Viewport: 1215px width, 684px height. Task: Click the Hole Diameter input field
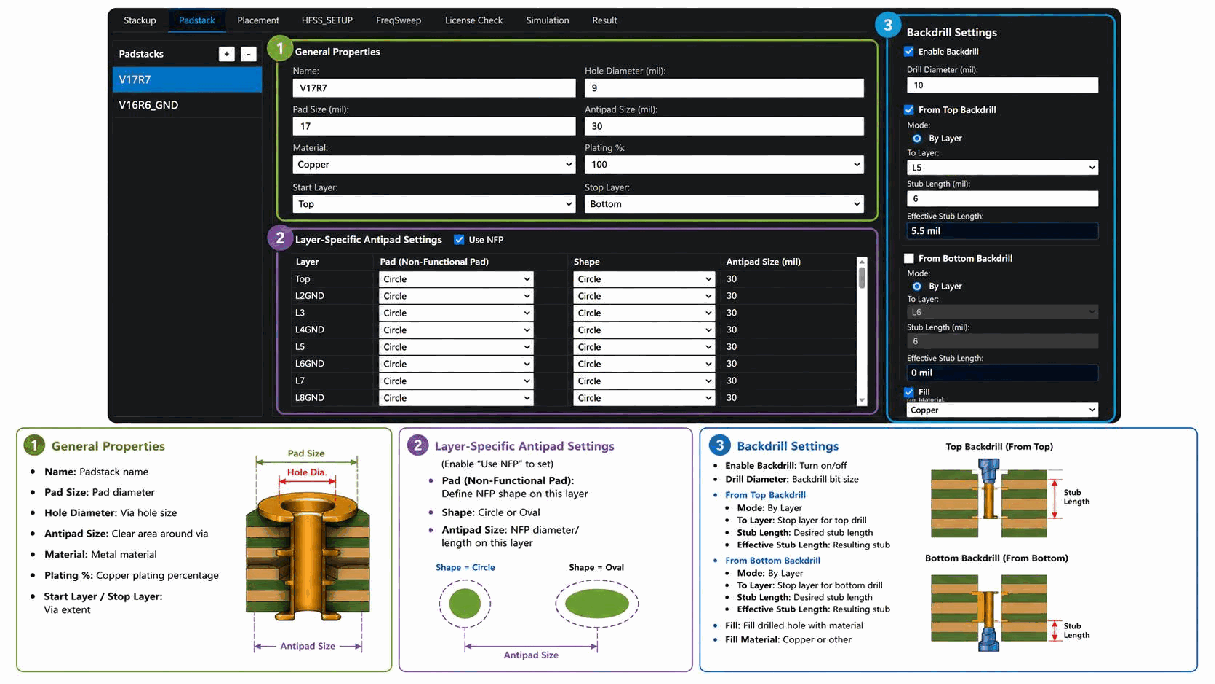724,88
